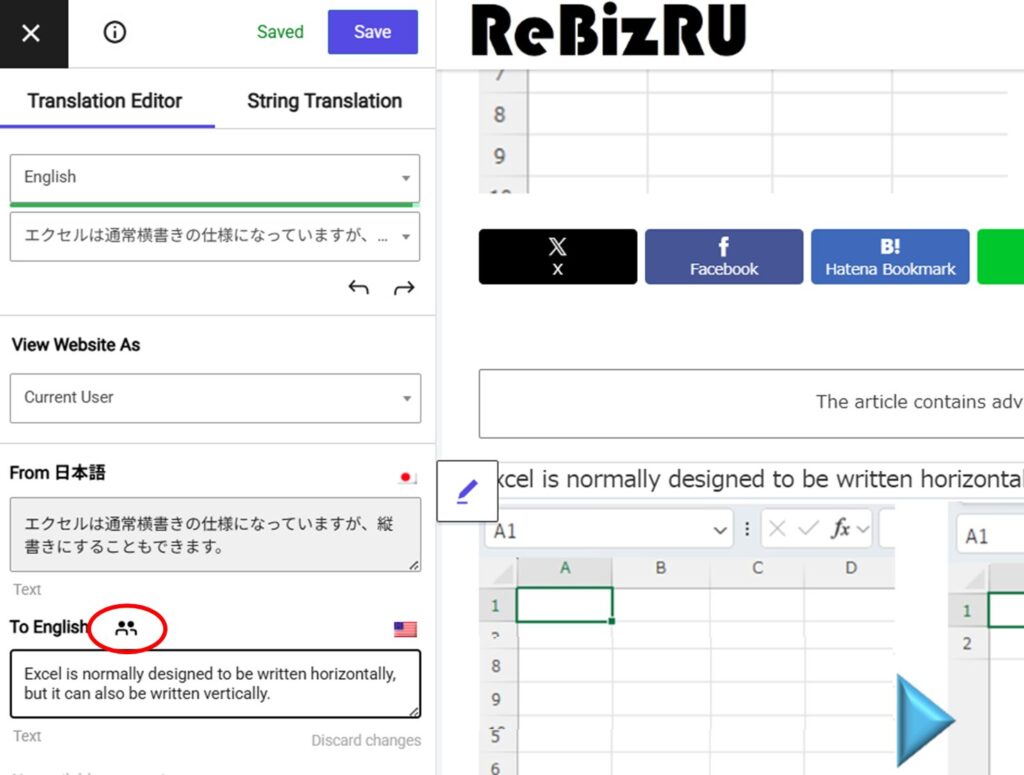Click the green Saved status text

tap(280, 32)
